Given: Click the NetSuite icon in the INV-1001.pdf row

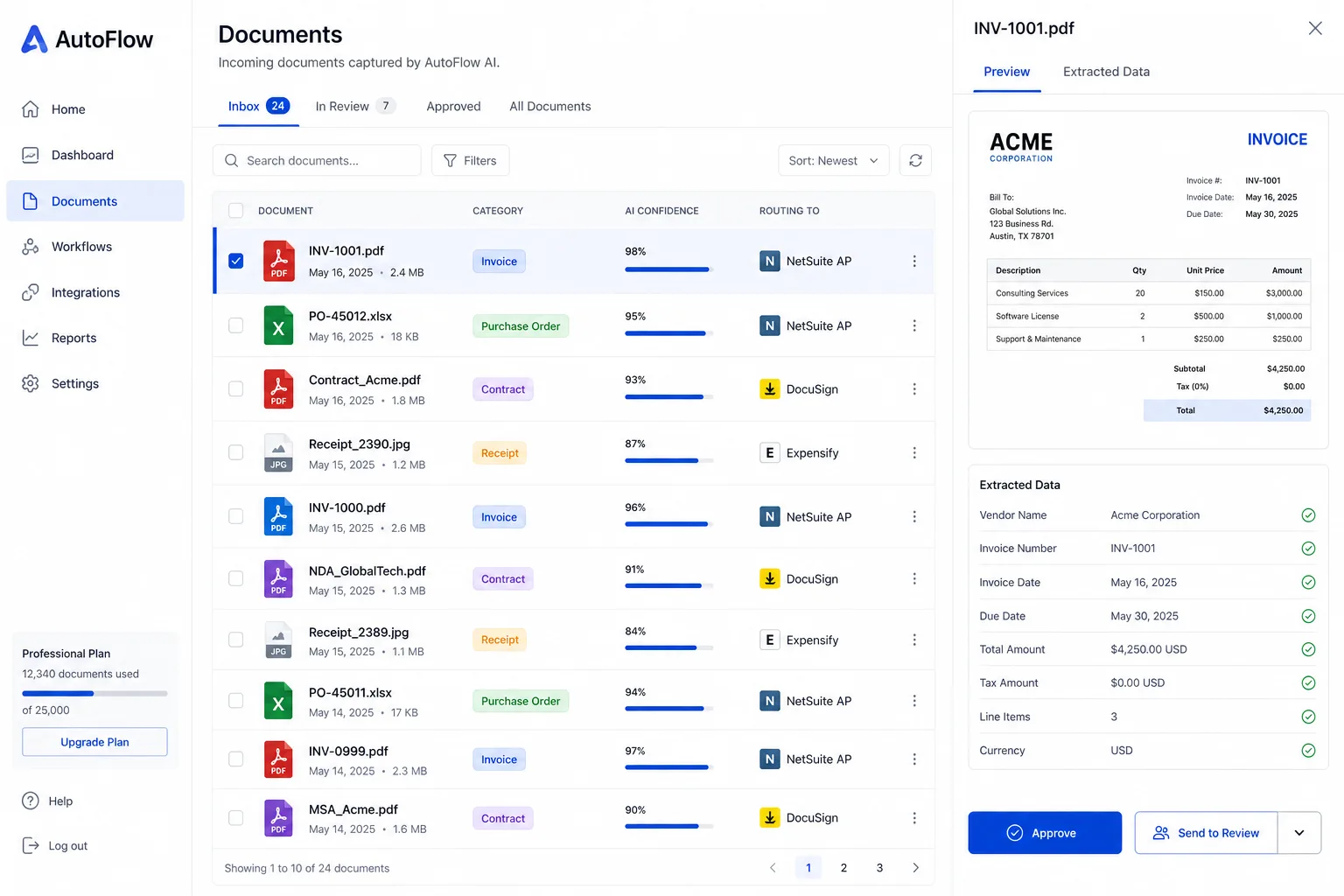Looking at the screenshot, I should 770,261.
